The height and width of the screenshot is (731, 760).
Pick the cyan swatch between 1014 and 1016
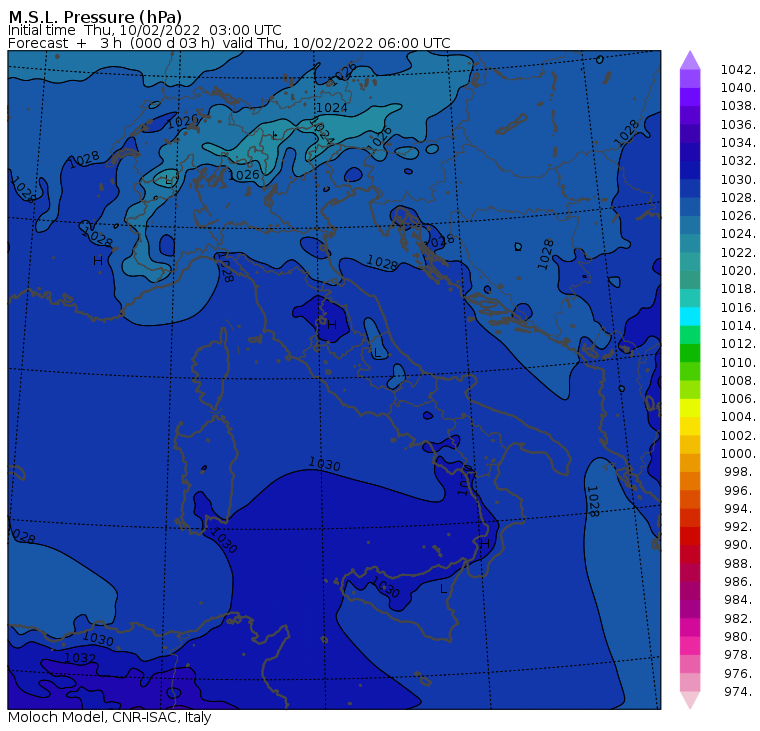[690, 317]
